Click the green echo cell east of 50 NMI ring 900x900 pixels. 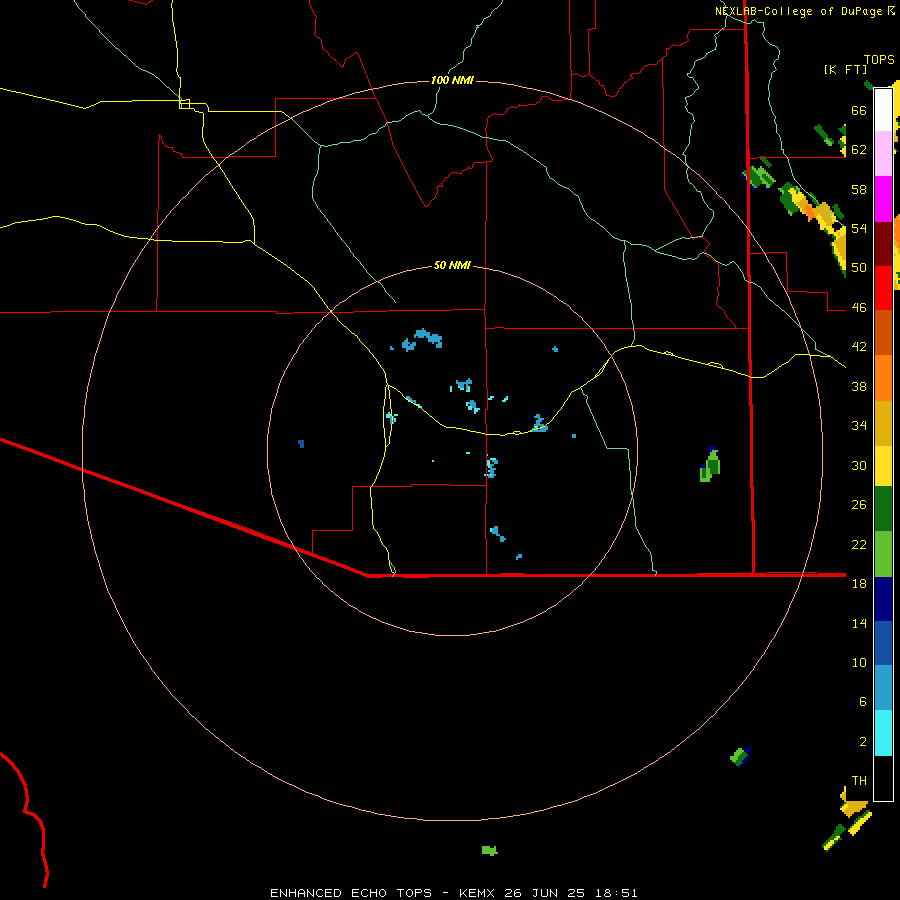pos(710,464)
